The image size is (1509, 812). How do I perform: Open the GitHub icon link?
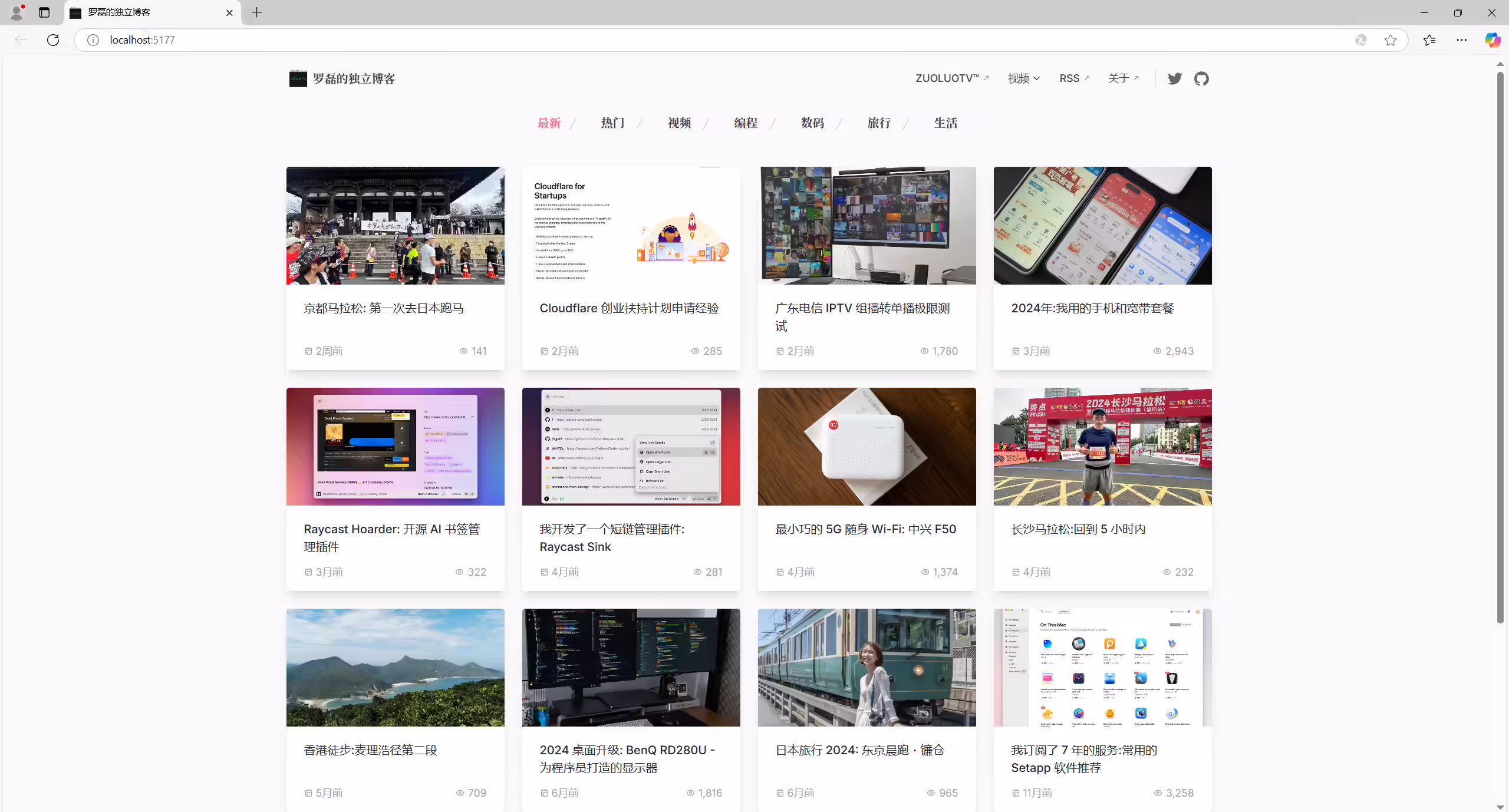point(1201,78)
